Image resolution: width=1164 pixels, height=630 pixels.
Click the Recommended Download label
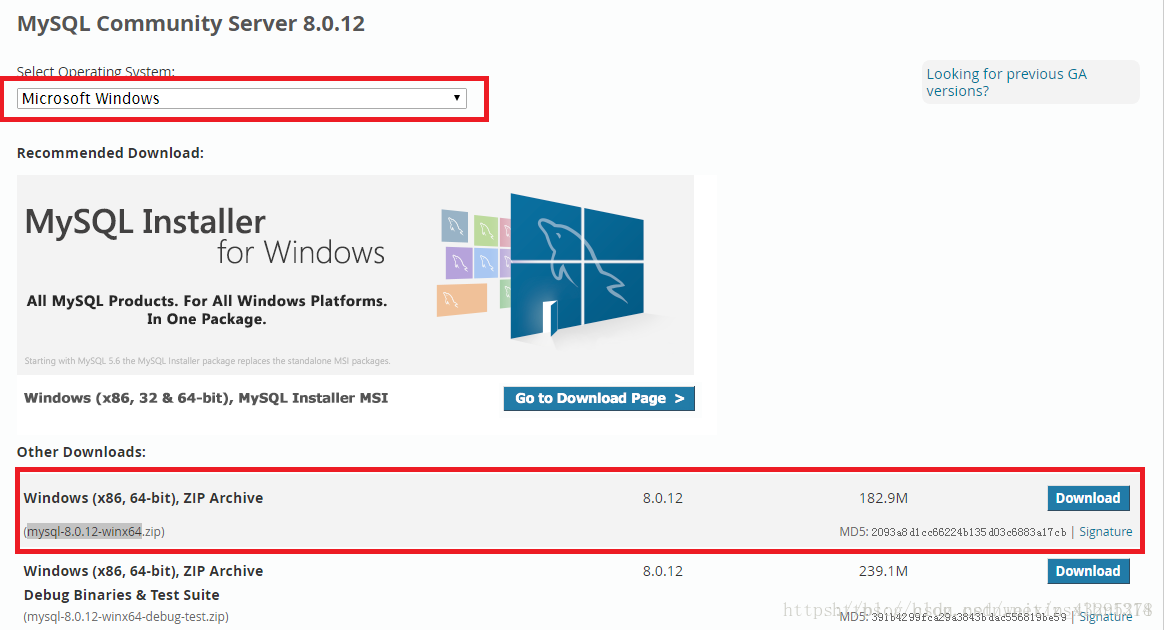110,153
